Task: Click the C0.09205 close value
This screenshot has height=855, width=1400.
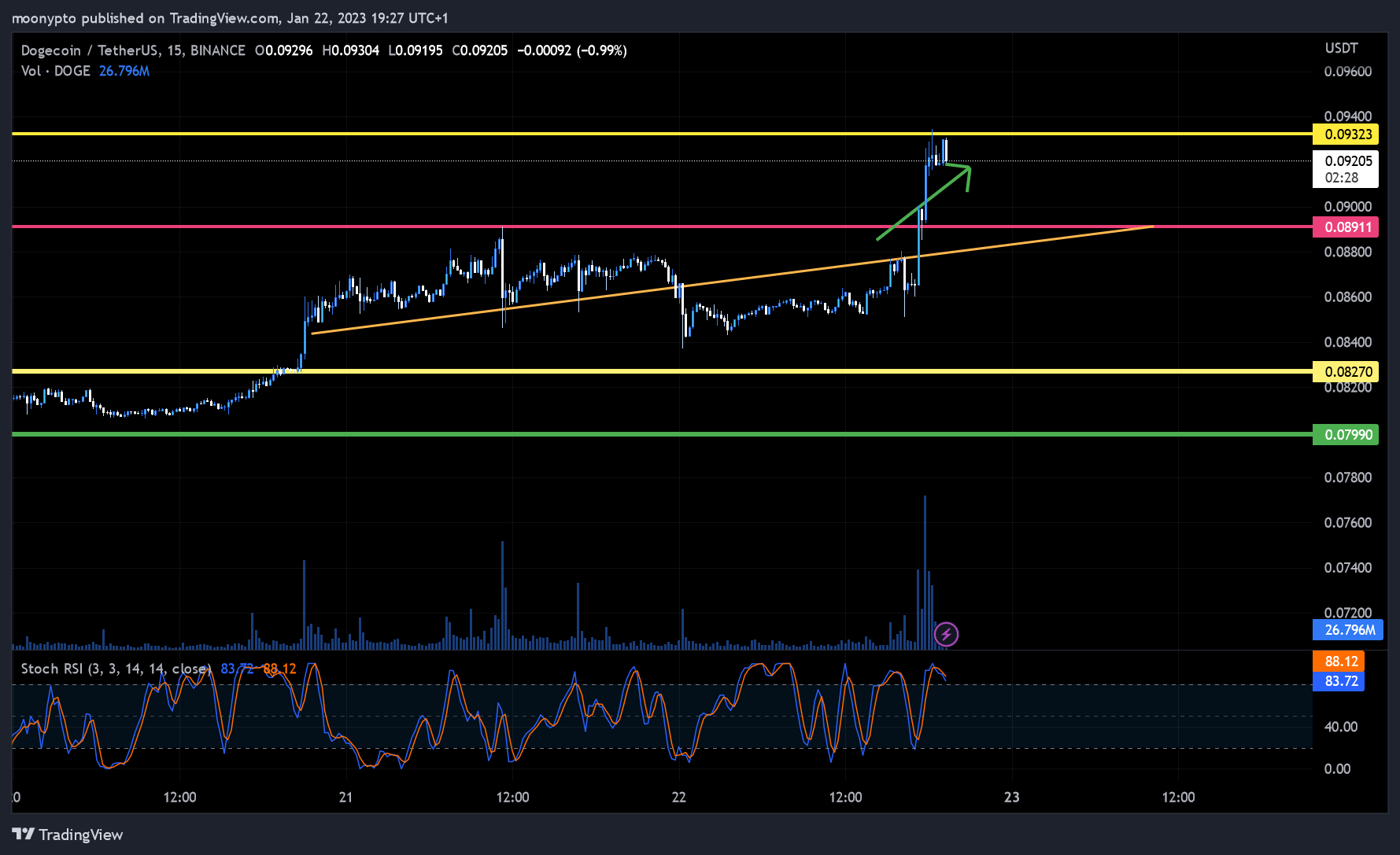Action: (x=480, y=50)
